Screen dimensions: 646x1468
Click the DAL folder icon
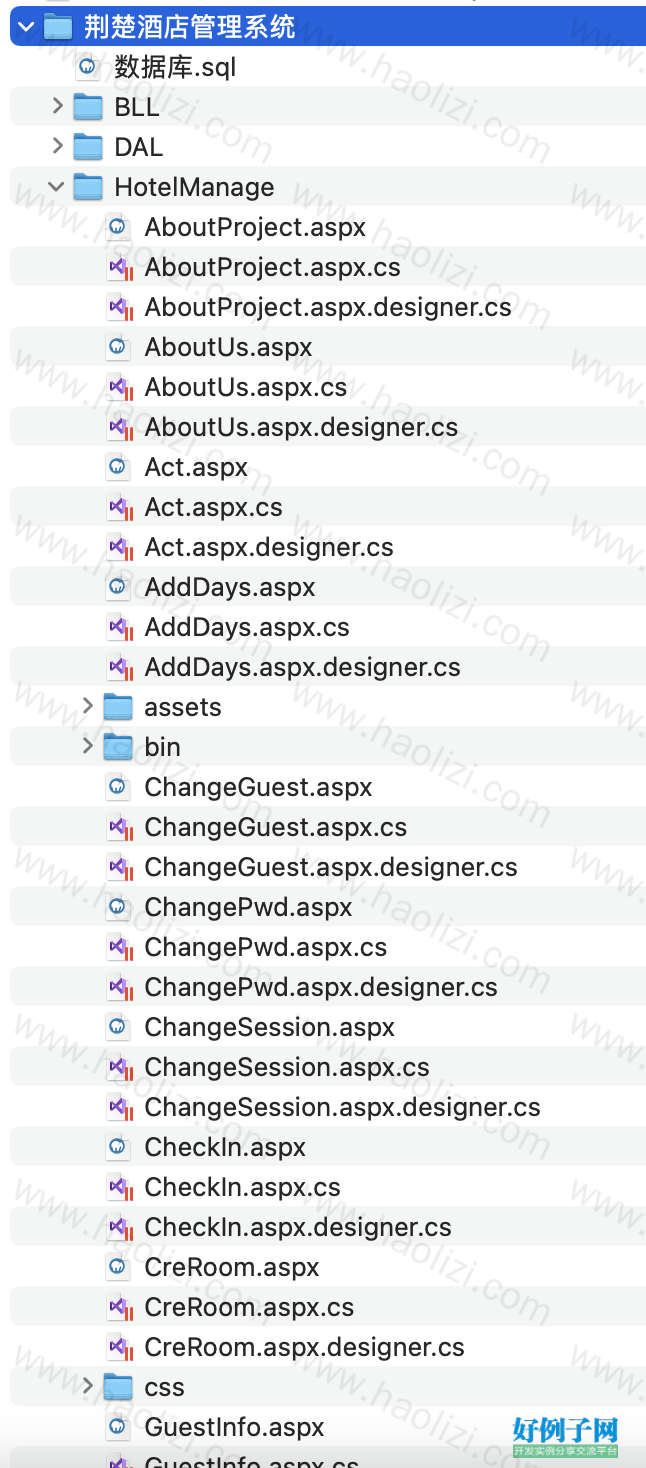[88, 147]
